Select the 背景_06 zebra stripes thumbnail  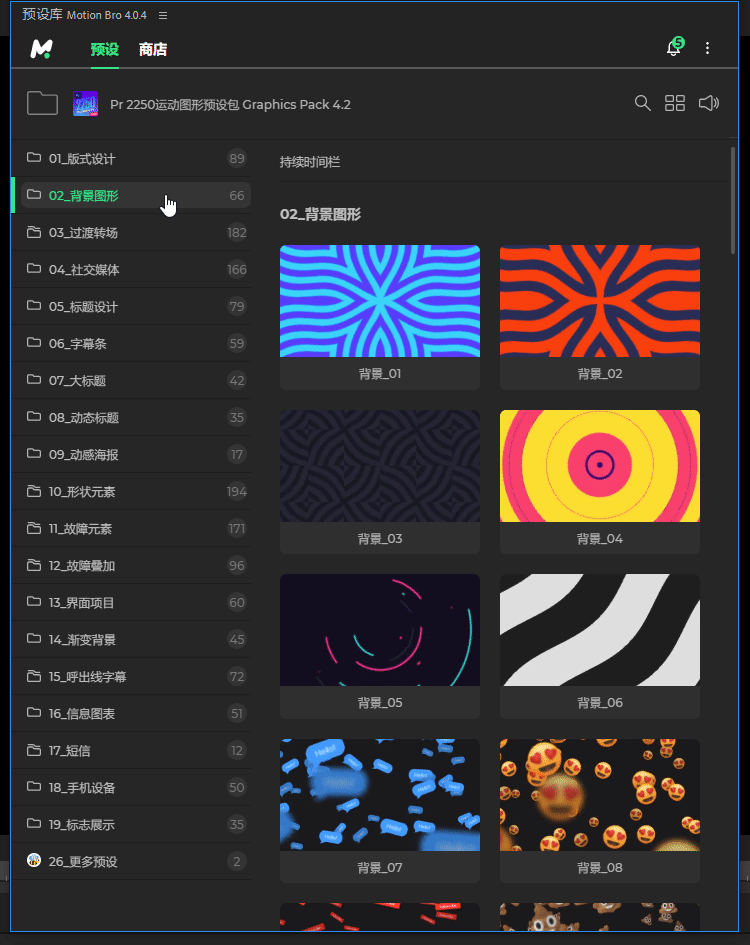click(600, 630)
